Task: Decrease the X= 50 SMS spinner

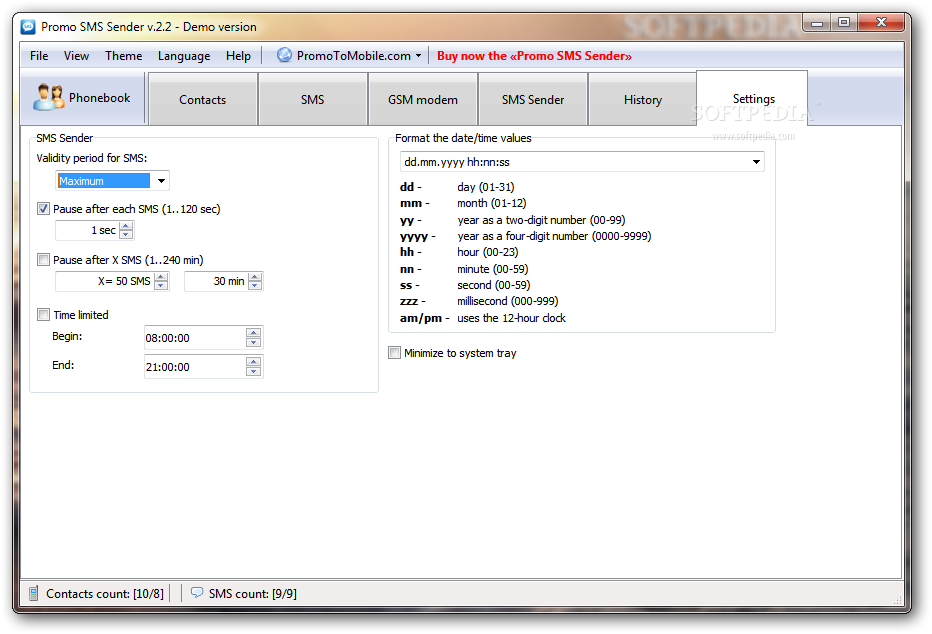Action: point(161,285)
